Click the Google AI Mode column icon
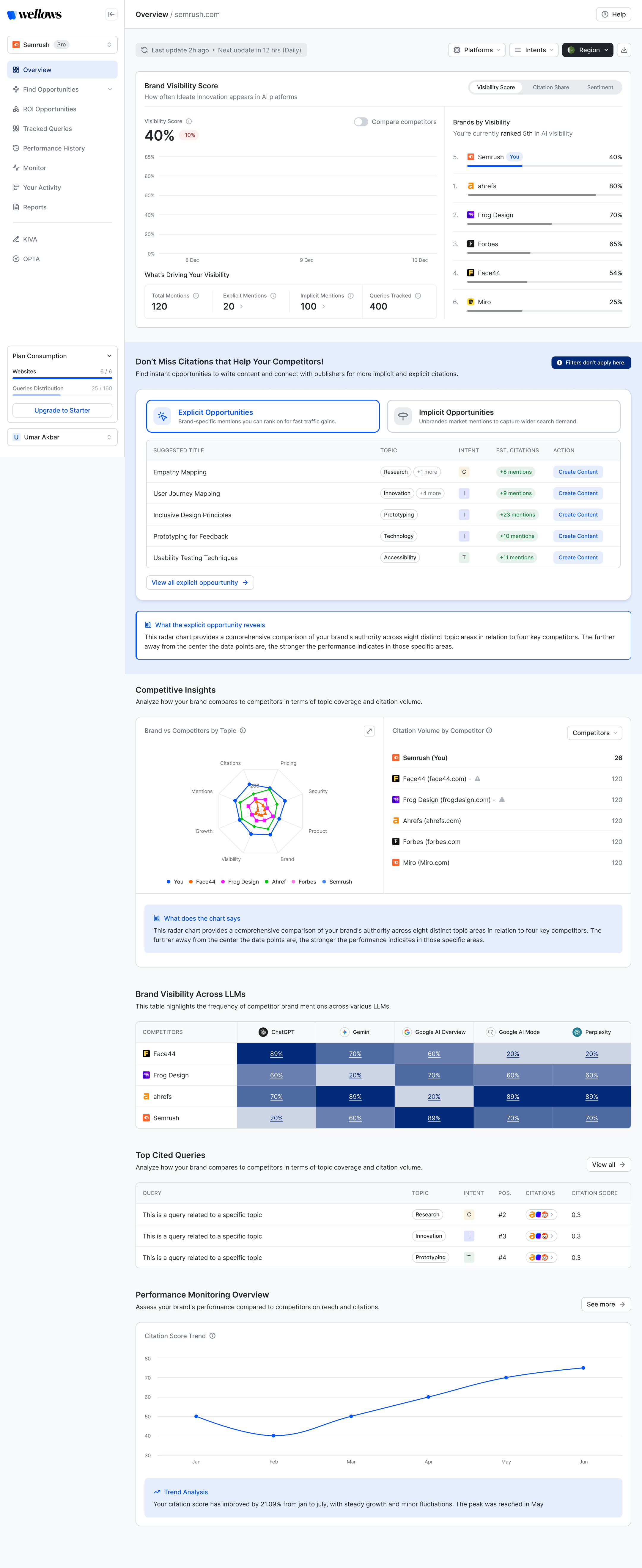Screen dimensions: 642x1568 [x=490, y=1032]
